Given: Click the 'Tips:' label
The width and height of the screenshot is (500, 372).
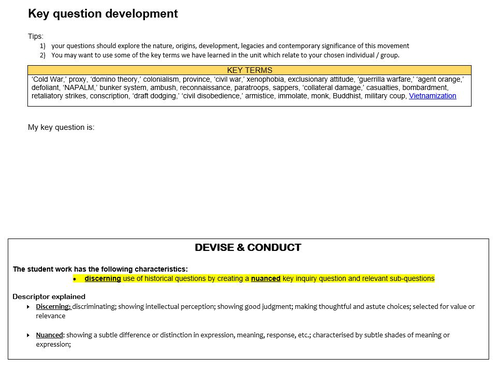Looking at the screenshot, I should (36, 36).
